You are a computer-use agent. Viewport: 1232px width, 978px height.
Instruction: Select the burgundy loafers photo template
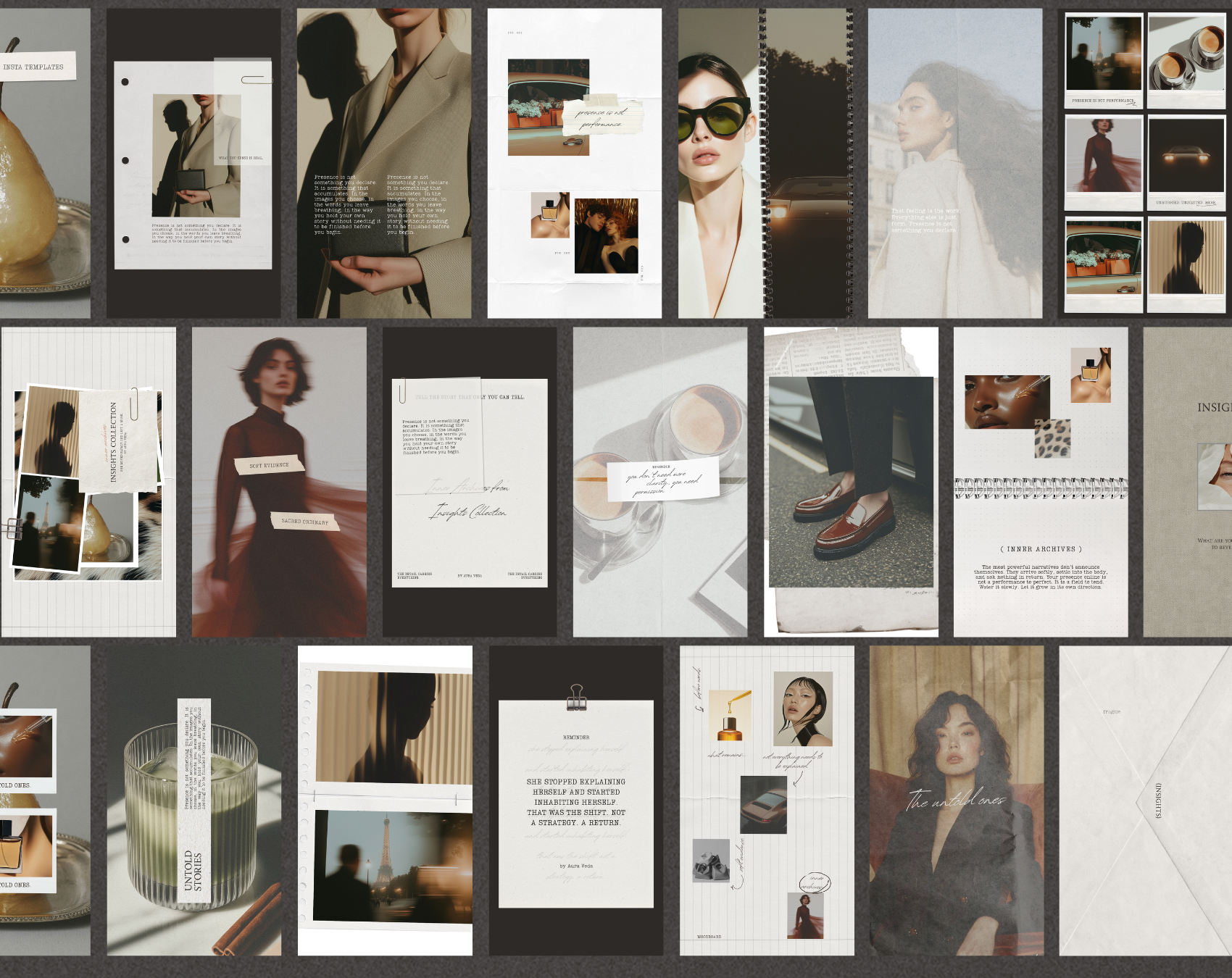pyautogui.click(x=851, y=482)
